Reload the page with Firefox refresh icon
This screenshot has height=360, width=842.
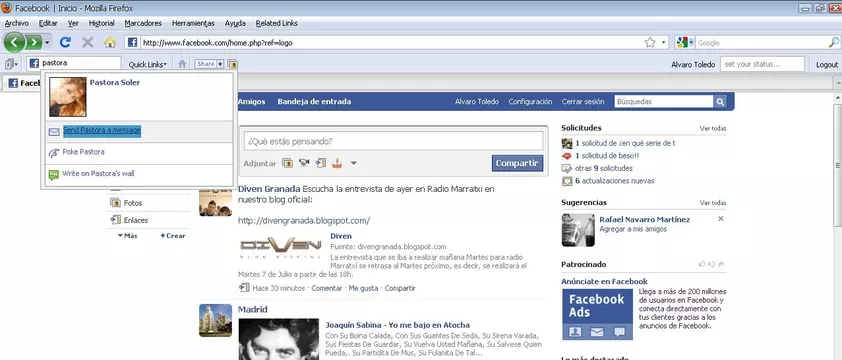pyautogui.click(x=65, y=42)
